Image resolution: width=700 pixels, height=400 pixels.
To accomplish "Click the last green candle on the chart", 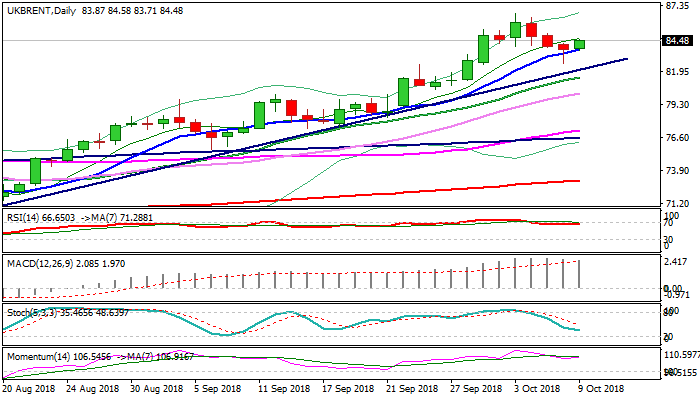I will (580, 44).
